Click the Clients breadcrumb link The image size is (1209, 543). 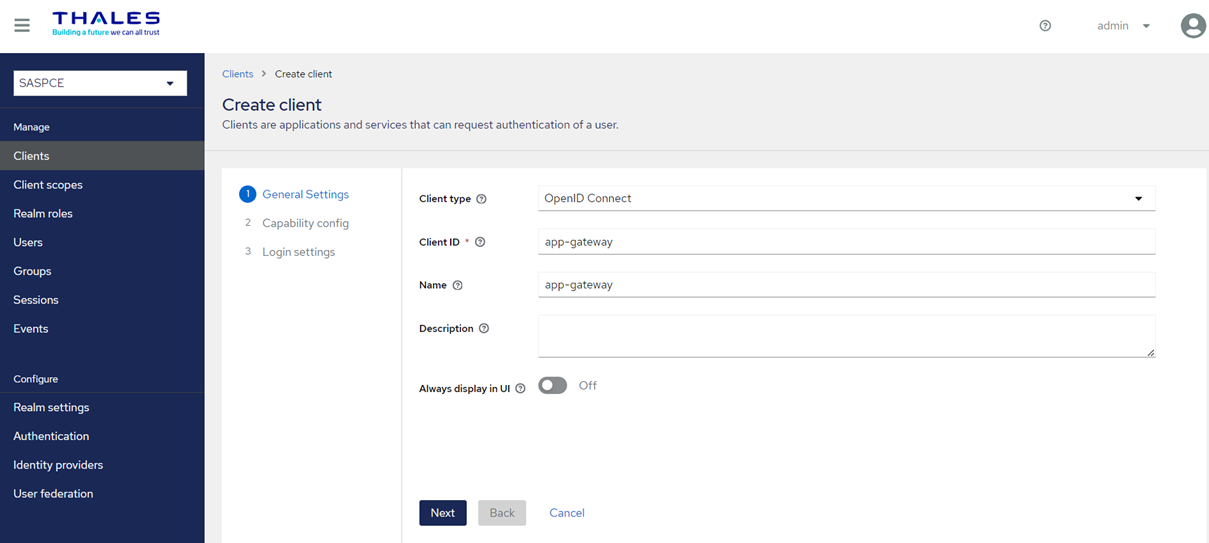point(237,74)
